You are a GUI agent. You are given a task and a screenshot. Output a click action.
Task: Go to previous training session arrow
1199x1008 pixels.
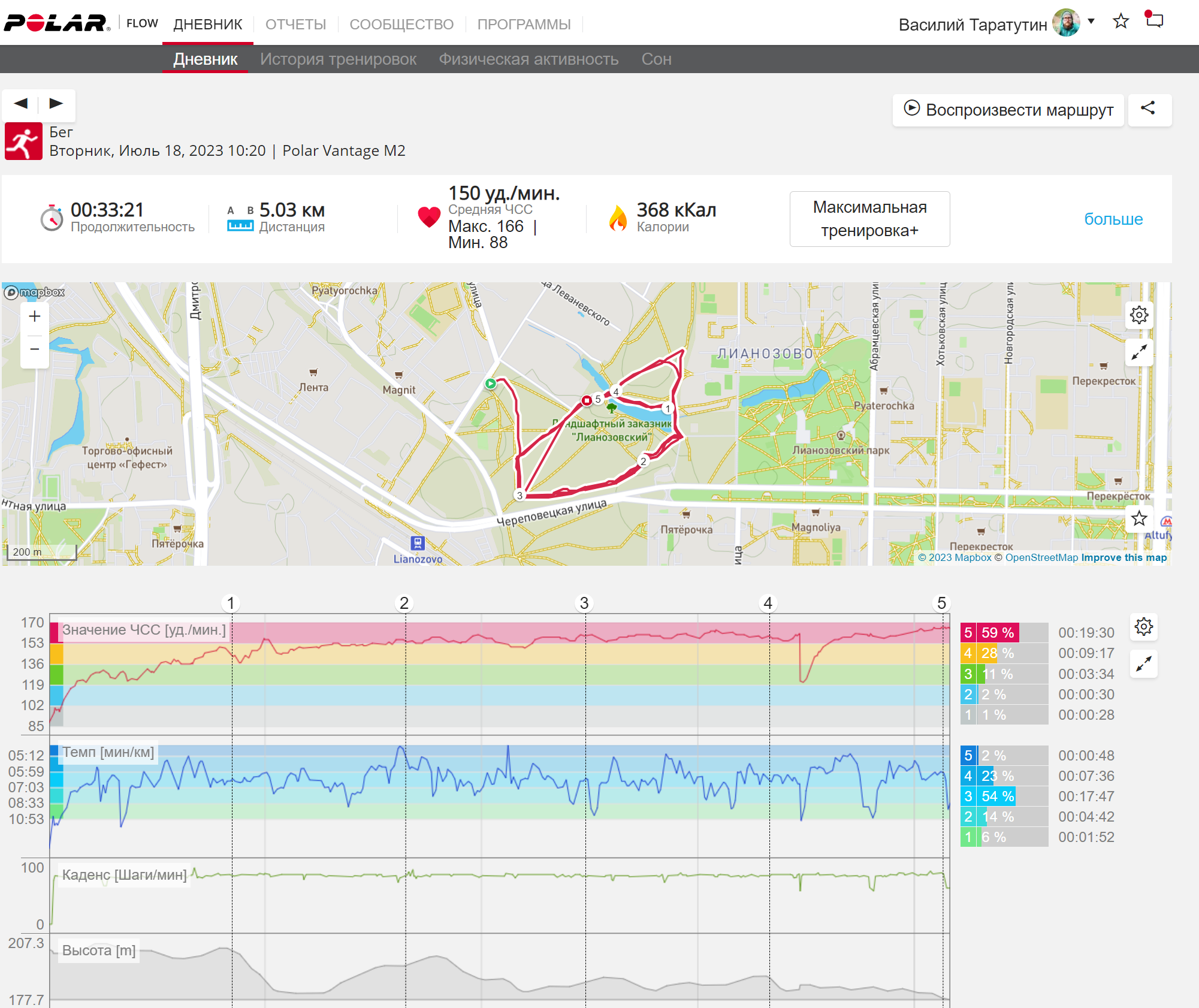(21, 104)
